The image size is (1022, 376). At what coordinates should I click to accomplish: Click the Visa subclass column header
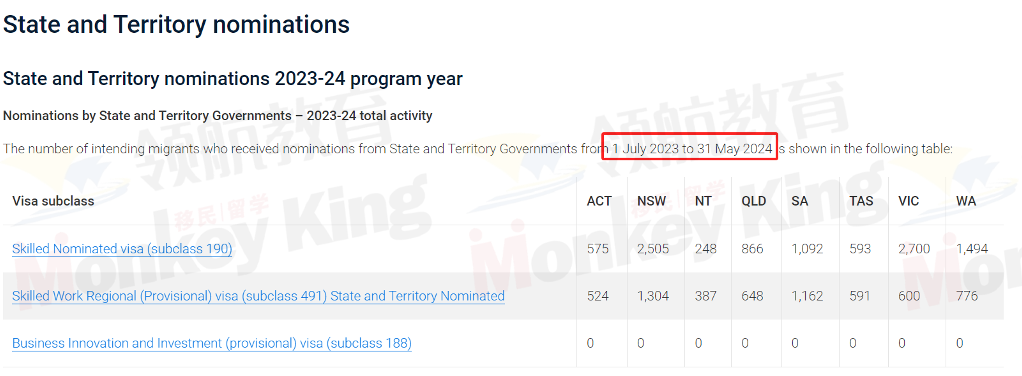point(53,201)
